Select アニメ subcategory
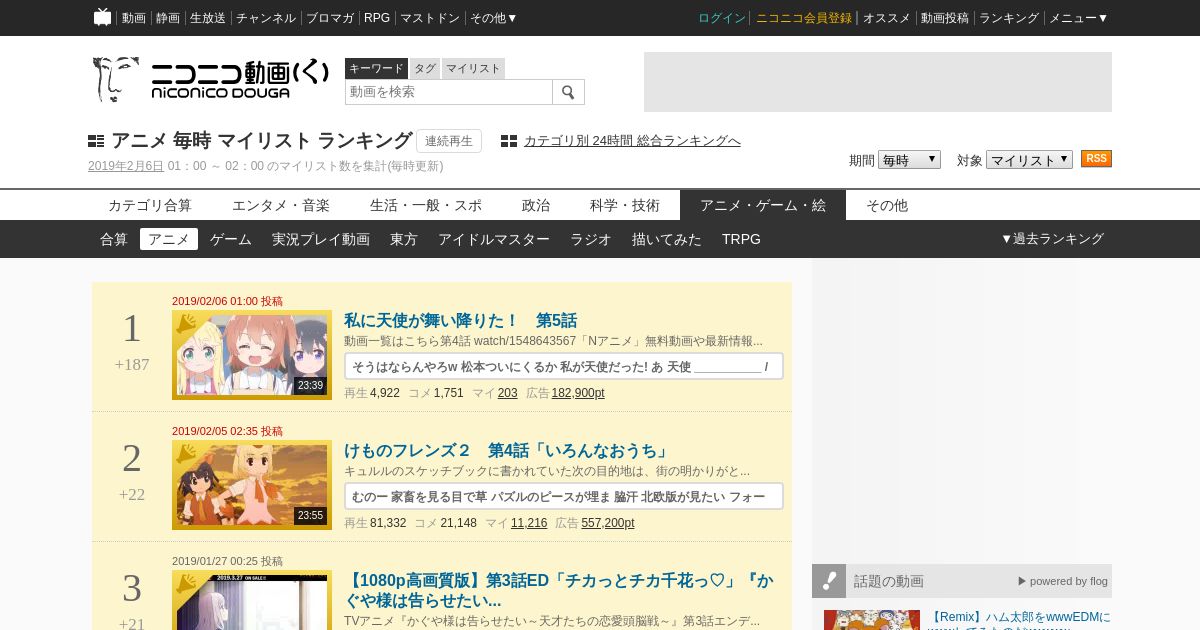Screen dimensions: 1200x630 pos(169,239)
